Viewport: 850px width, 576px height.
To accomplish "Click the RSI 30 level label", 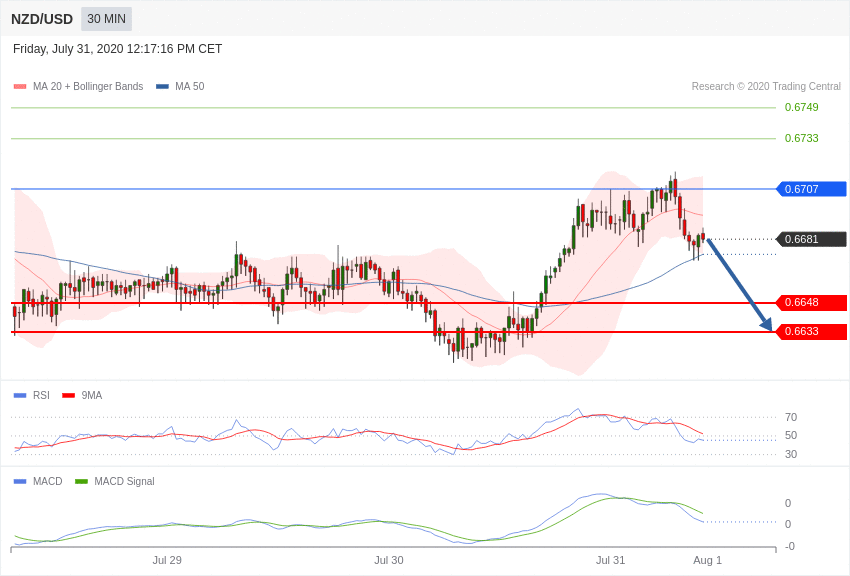I will pyautogui.click(x=791, y=454).
